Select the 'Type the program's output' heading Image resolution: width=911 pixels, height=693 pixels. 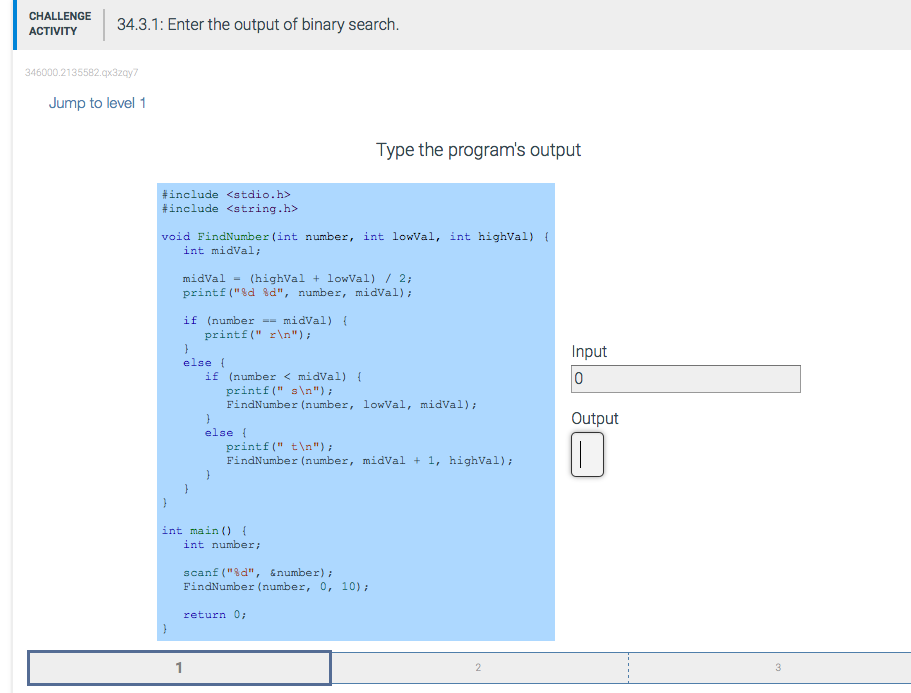pyautogui.click(x=478, y=149)
